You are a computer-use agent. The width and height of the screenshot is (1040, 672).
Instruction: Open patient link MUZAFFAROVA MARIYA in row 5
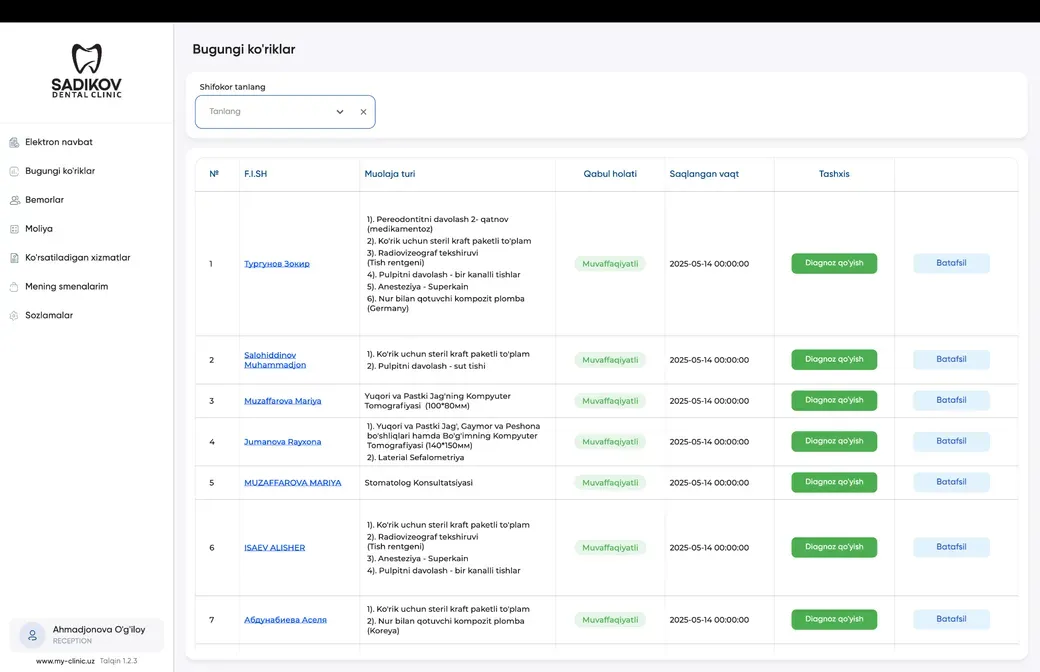click(292, 483)
